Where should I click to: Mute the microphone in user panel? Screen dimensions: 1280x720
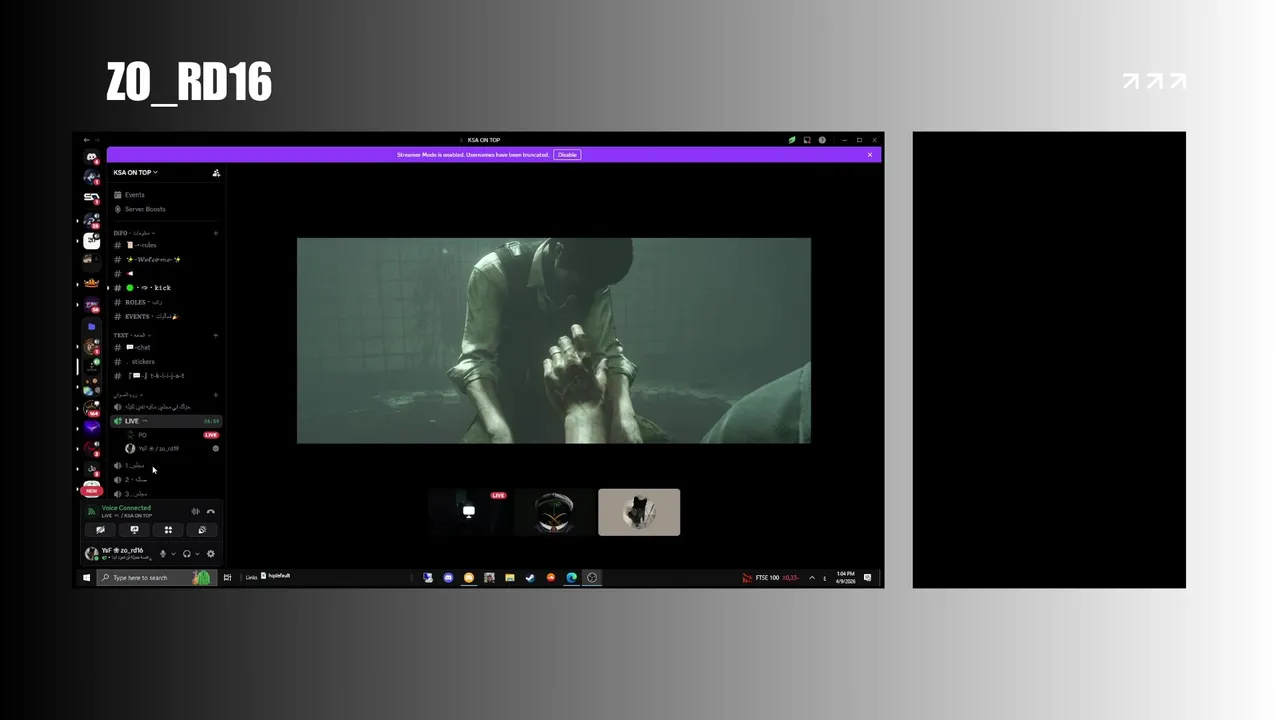coord(163,554)
